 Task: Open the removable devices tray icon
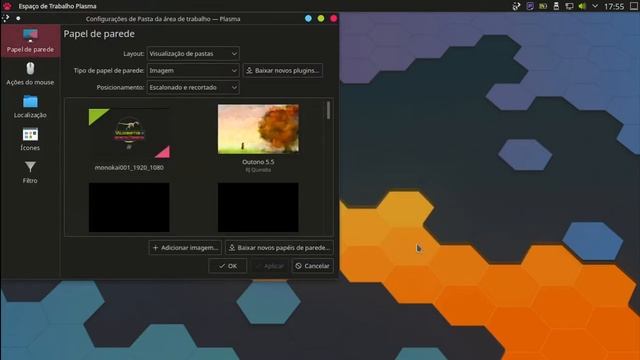tap(556, 6)
